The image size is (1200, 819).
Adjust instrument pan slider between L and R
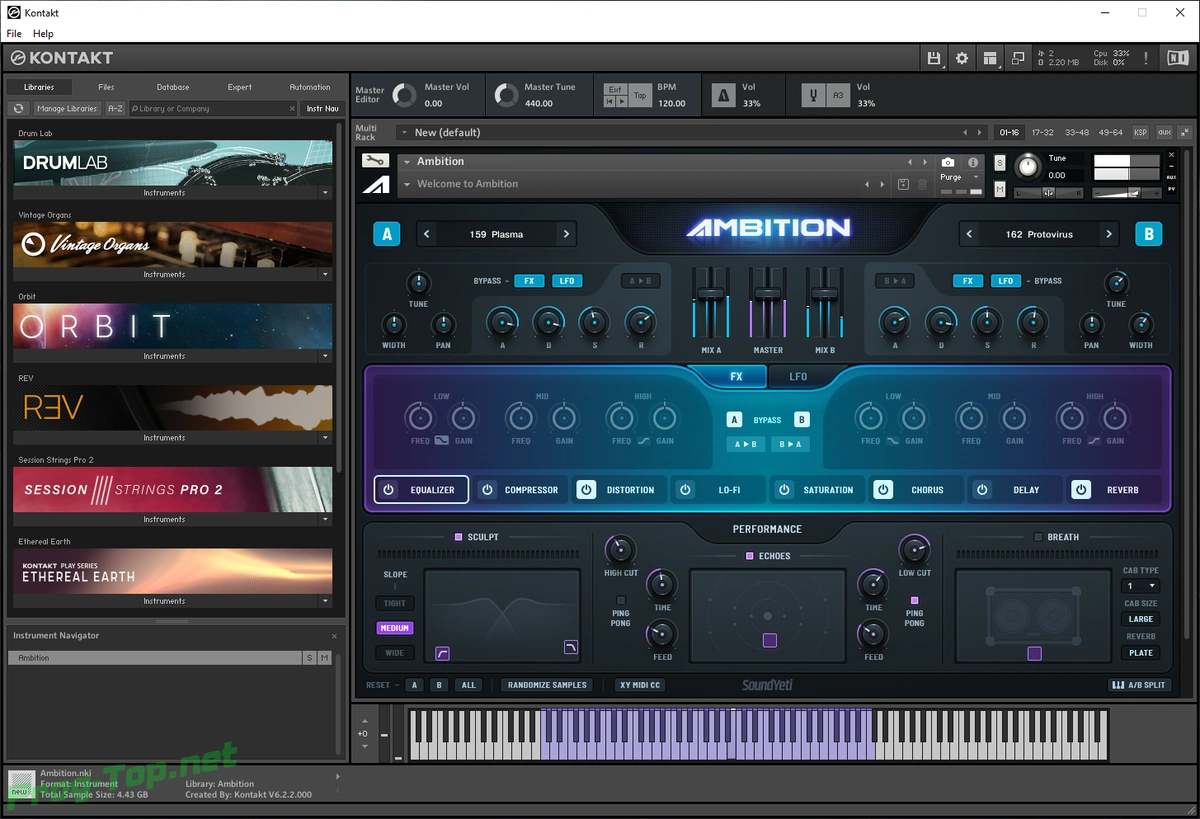pyautogui.click(x=1049, y=192)
